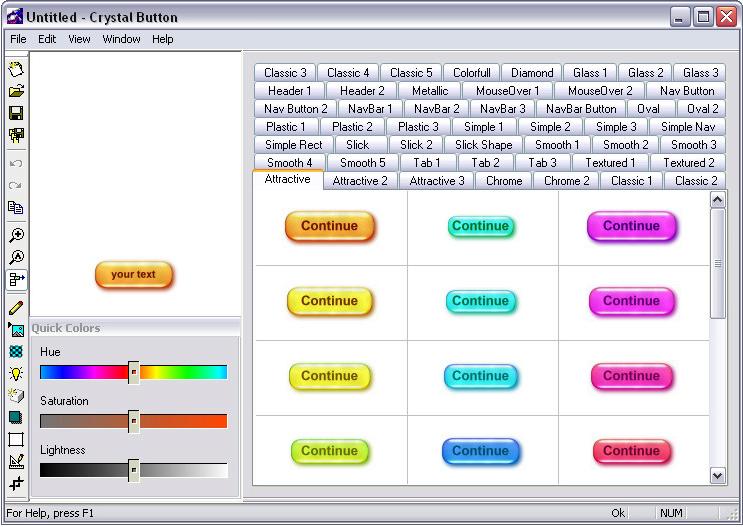Click the Open folder icon
The image size is (743, 527).
[x=16, y=92]
